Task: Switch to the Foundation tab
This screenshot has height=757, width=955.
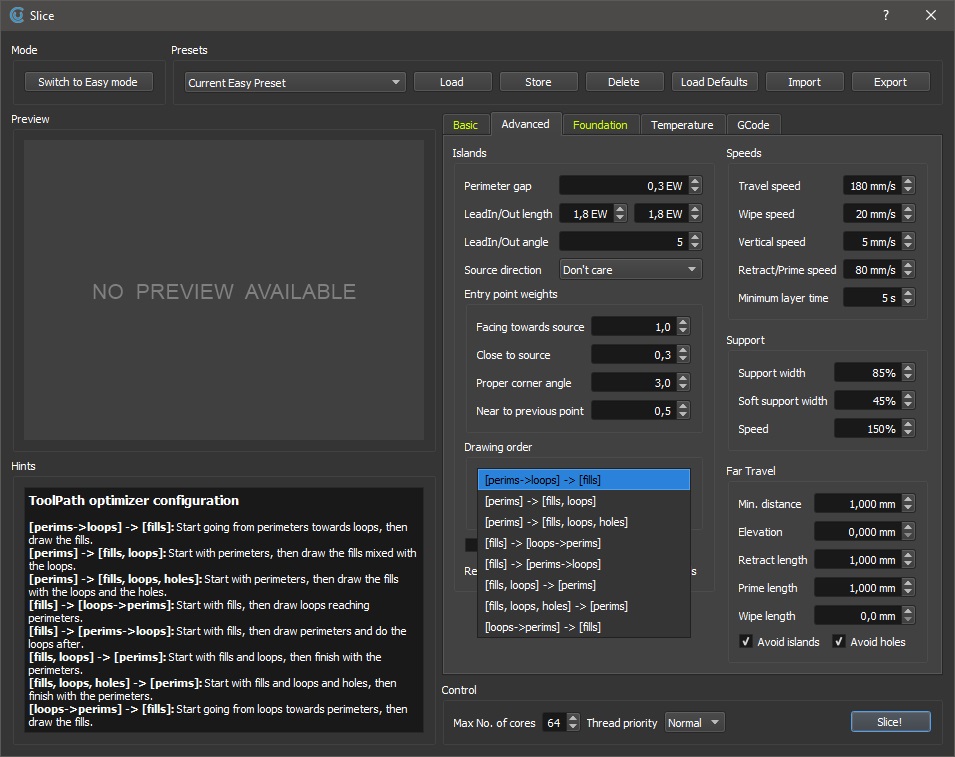Action: pyautogui.click(x=600, y=125)
